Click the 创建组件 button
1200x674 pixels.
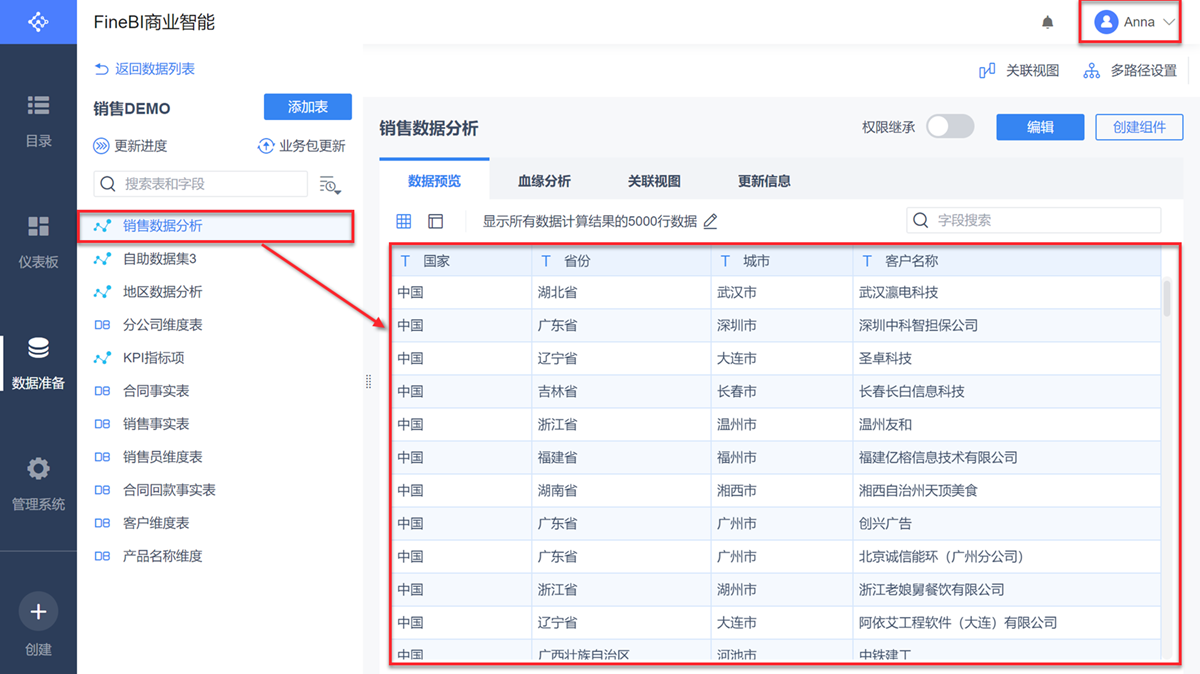tap(1139, 127)
